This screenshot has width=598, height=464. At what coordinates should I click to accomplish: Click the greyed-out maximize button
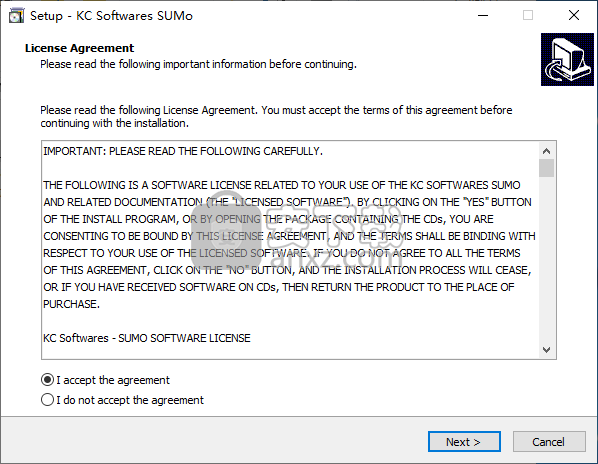click(x=528, y=16)
